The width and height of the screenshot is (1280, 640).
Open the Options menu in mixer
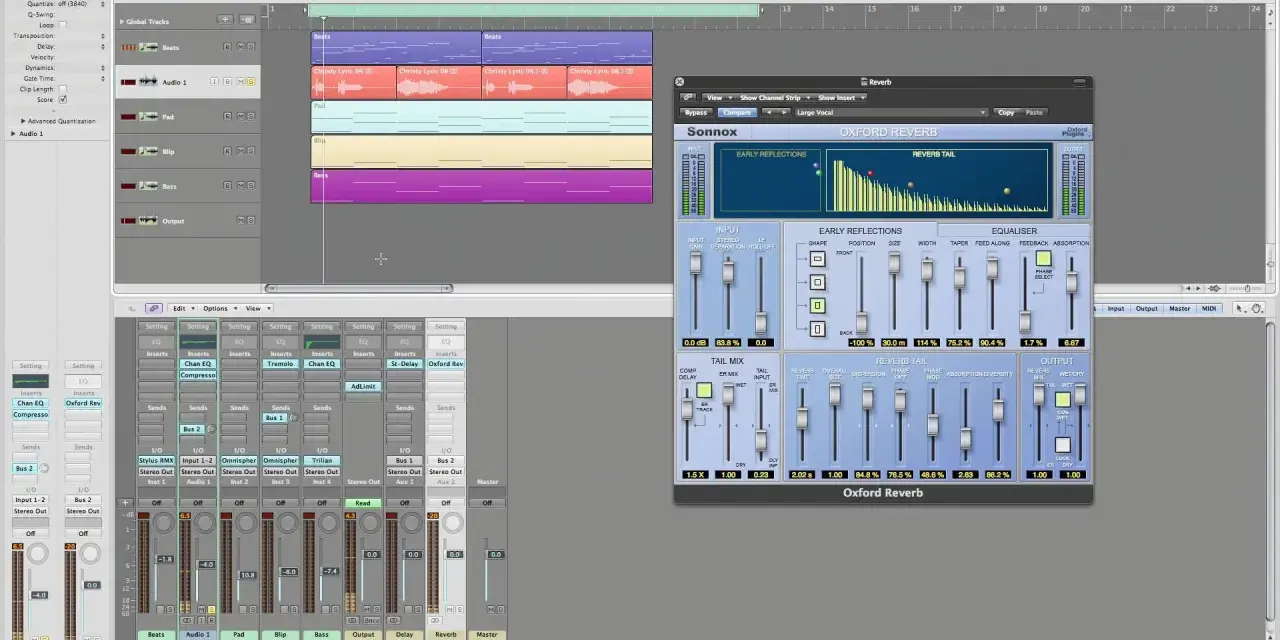click(218, 308)
